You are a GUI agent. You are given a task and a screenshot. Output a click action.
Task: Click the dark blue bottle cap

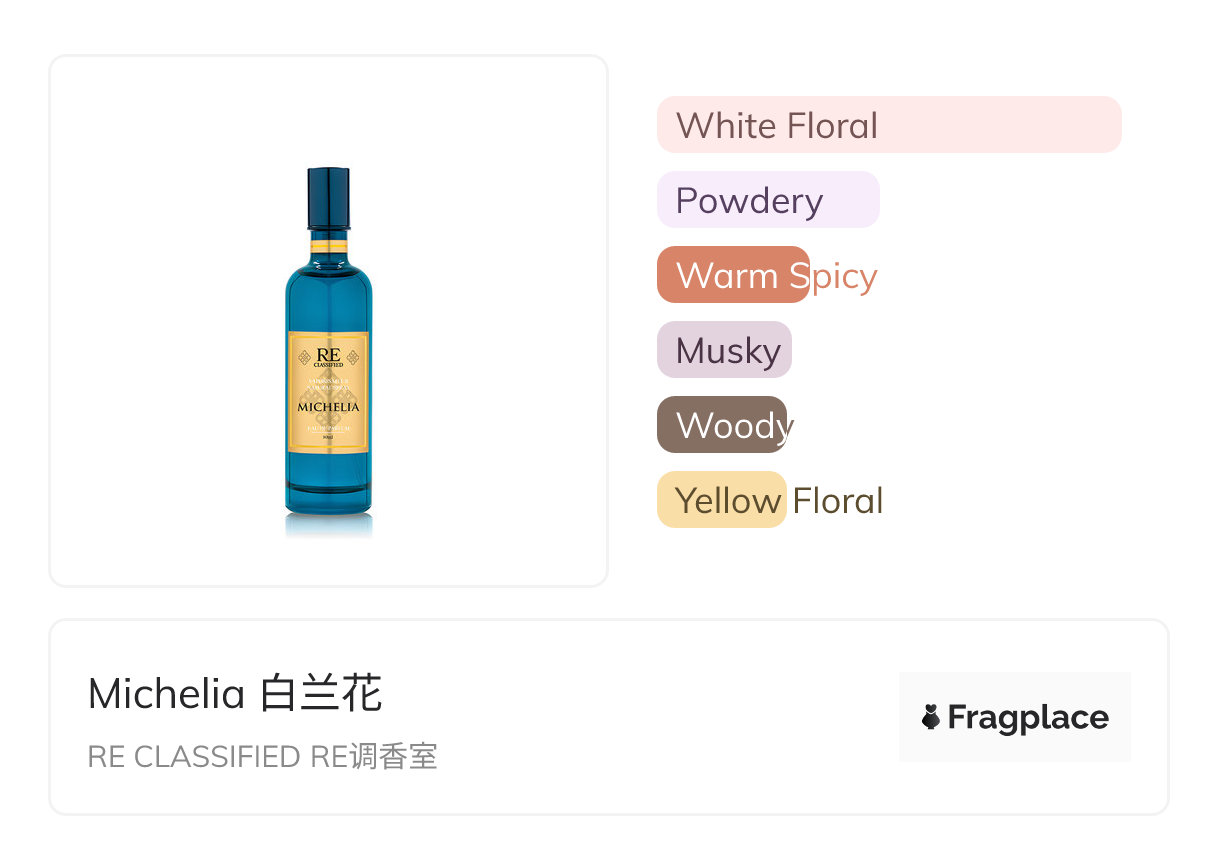point(328,200)
